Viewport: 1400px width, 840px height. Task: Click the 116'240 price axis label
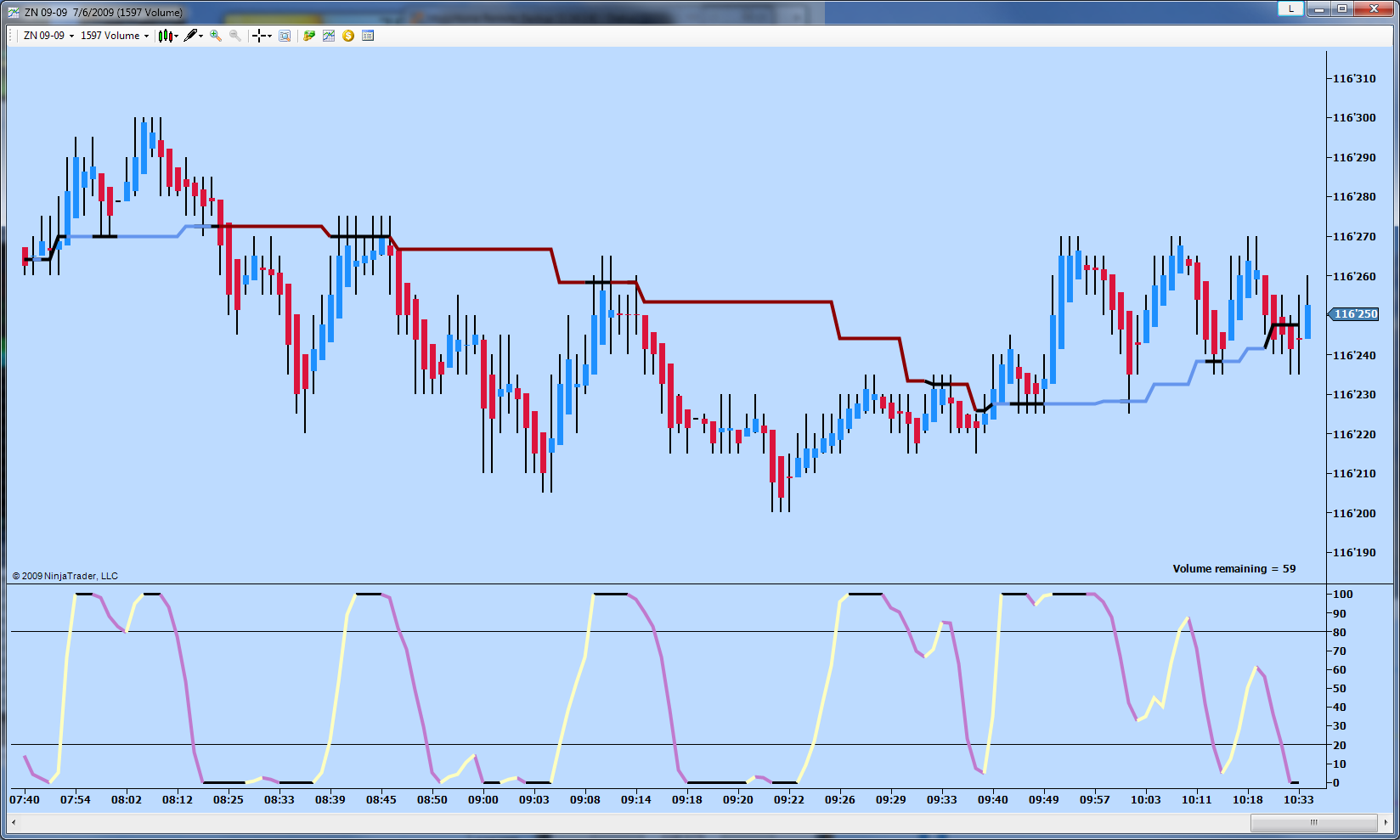pyautogui.click(x=1354, y=355)
